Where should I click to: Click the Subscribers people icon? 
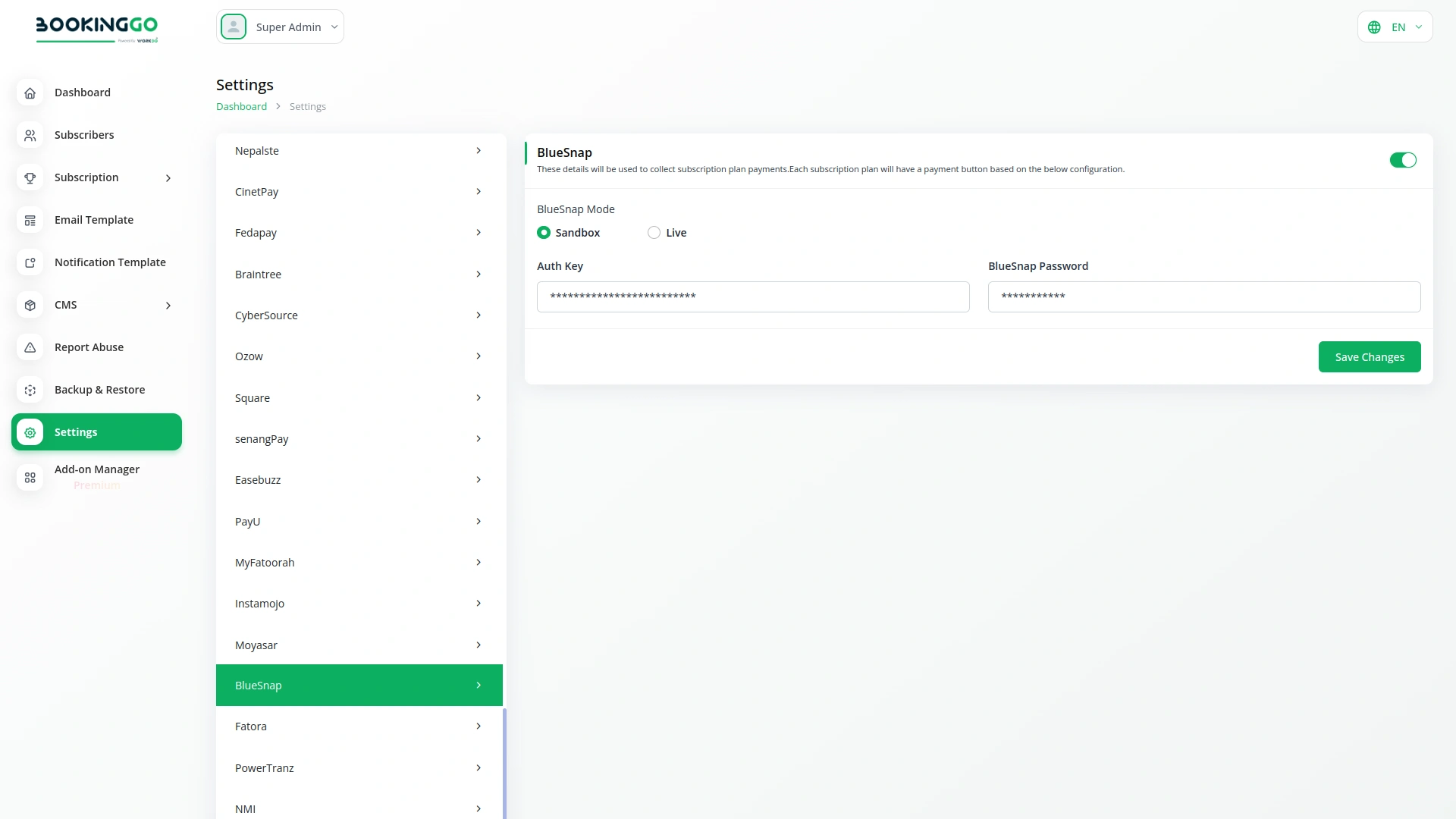pos(30,135)
